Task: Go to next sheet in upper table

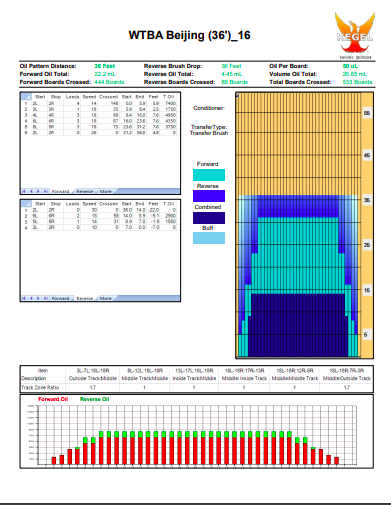Action: tap(38, 191)
